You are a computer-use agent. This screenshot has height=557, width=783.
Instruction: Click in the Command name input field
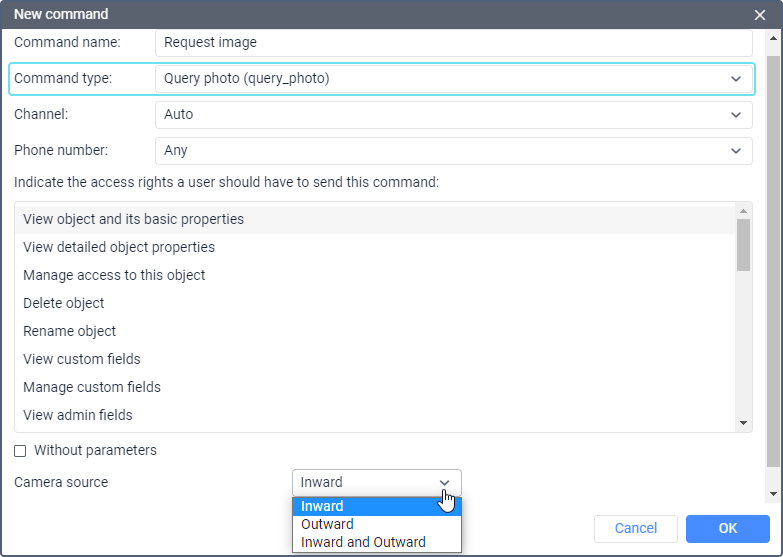[x=453, y=42]
